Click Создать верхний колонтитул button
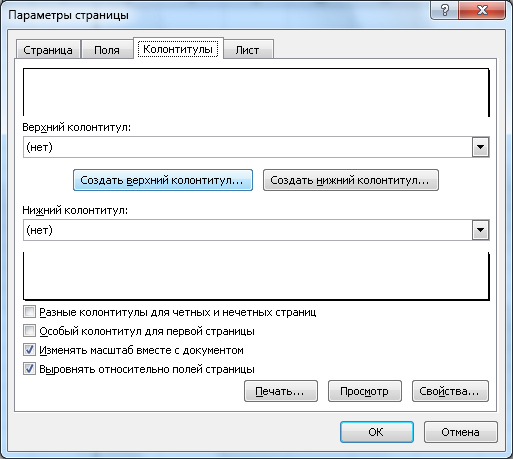The image size is (513, 459). coord(163,180)
